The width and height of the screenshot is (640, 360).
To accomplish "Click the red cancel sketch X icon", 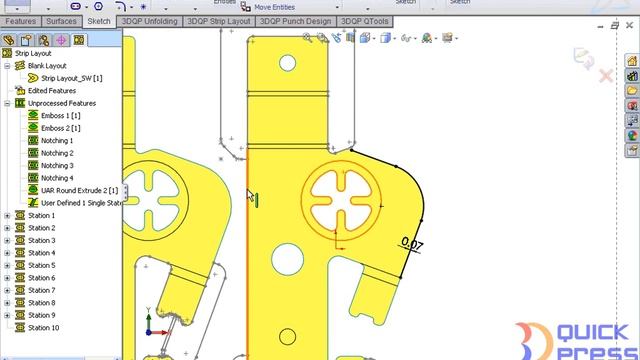I will point(606,76).
